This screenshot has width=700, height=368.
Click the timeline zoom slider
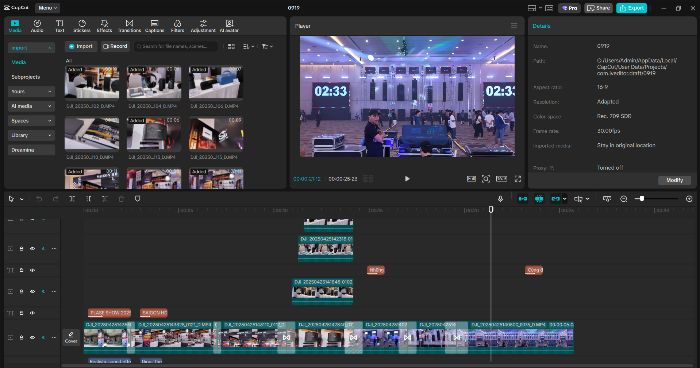click(x=657, y=199)
